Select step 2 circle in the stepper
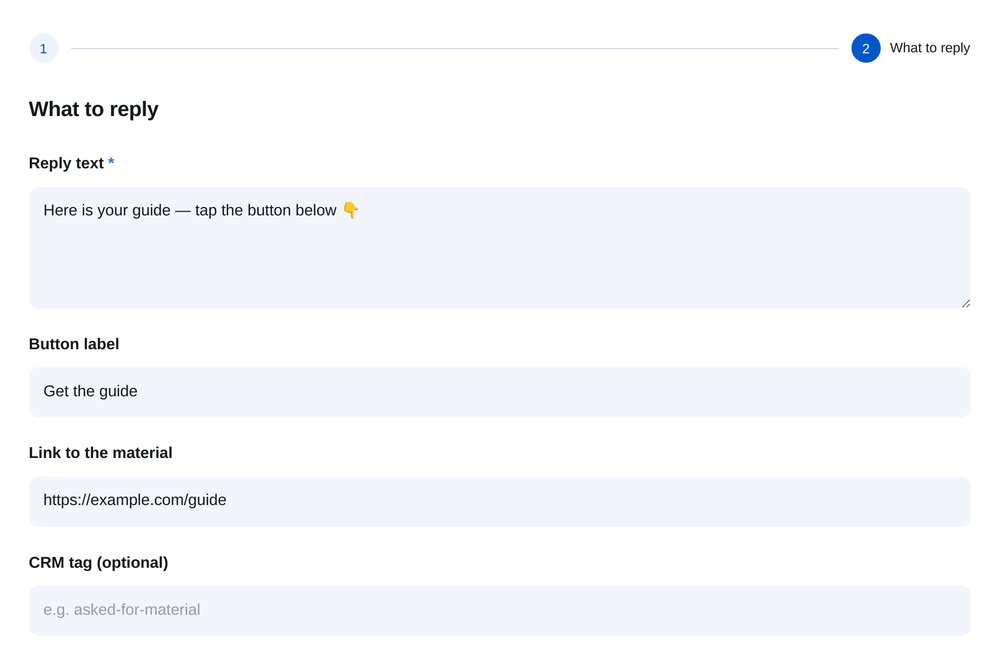The image size is (1000, 665). tap(865, 48)
